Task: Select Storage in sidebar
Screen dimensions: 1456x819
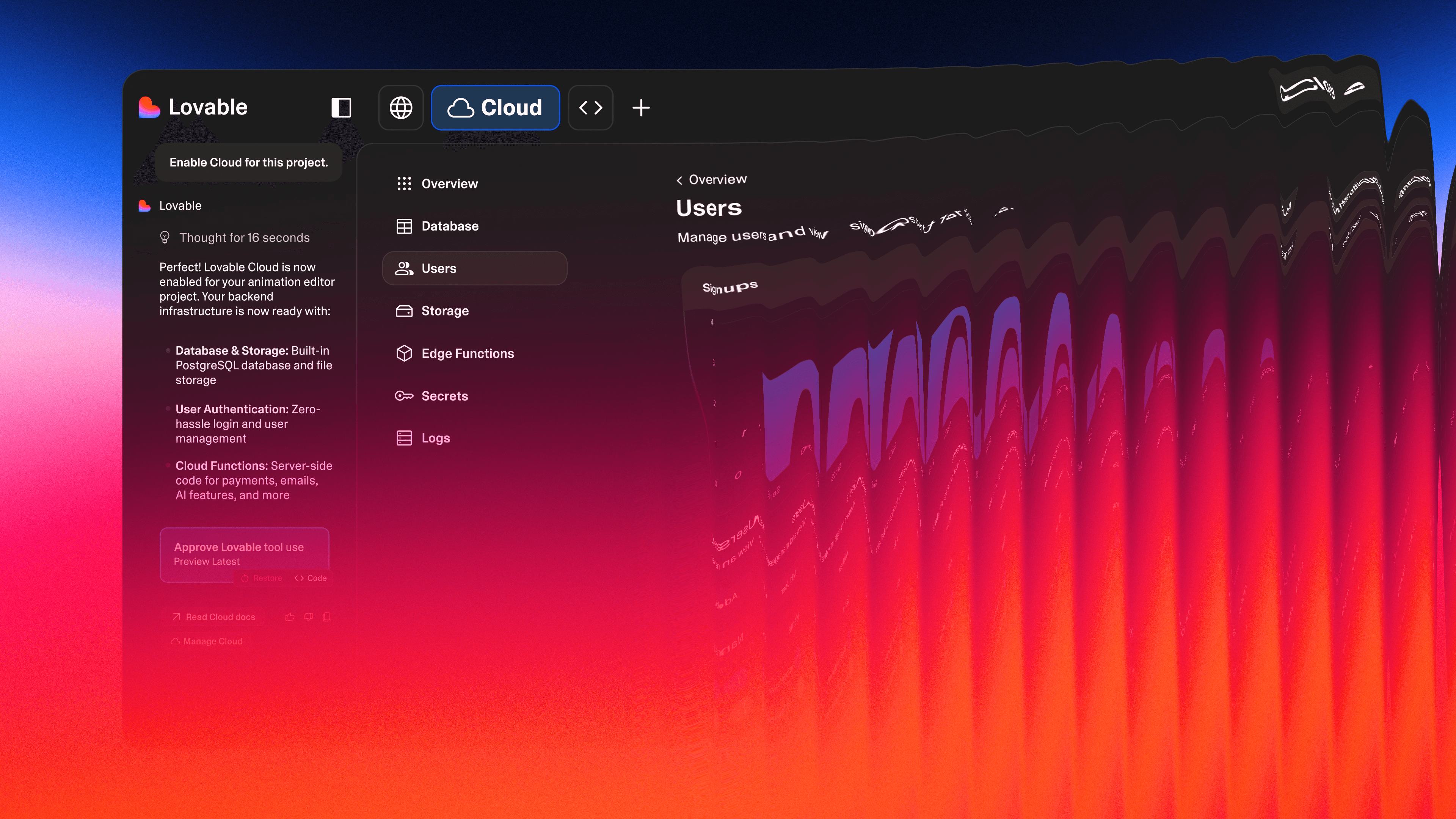Action: (x=445, y=311)
